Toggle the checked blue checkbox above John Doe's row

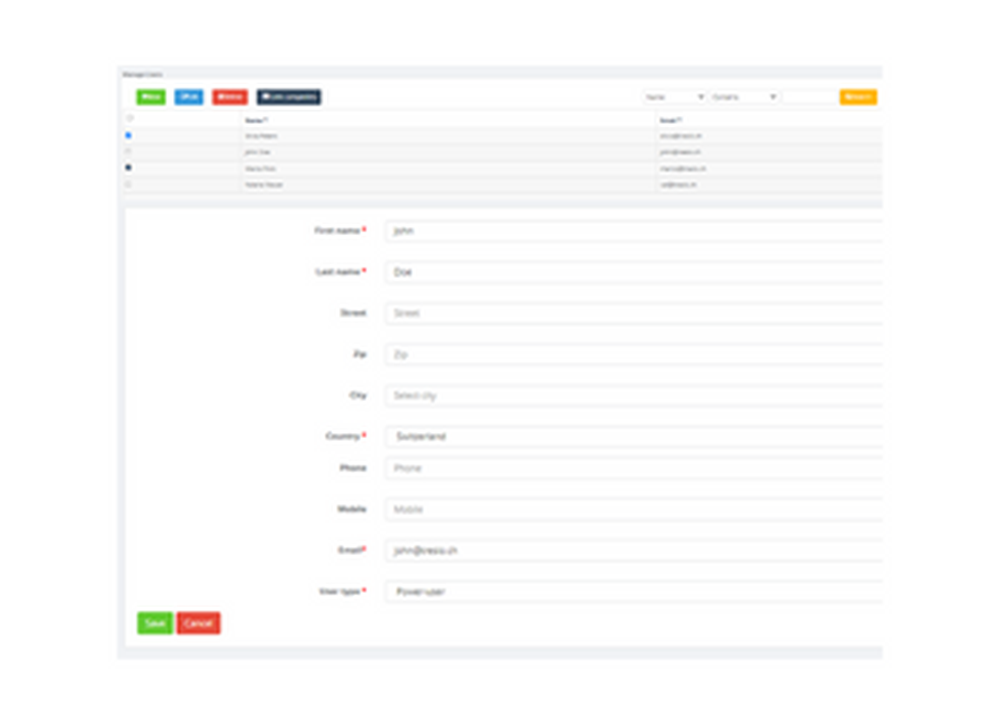(x=128, y=135)
